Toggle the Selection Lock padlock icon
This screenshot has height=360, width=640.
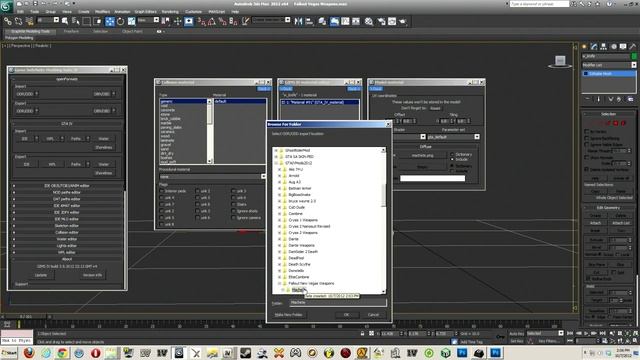(x=362, y=333)
